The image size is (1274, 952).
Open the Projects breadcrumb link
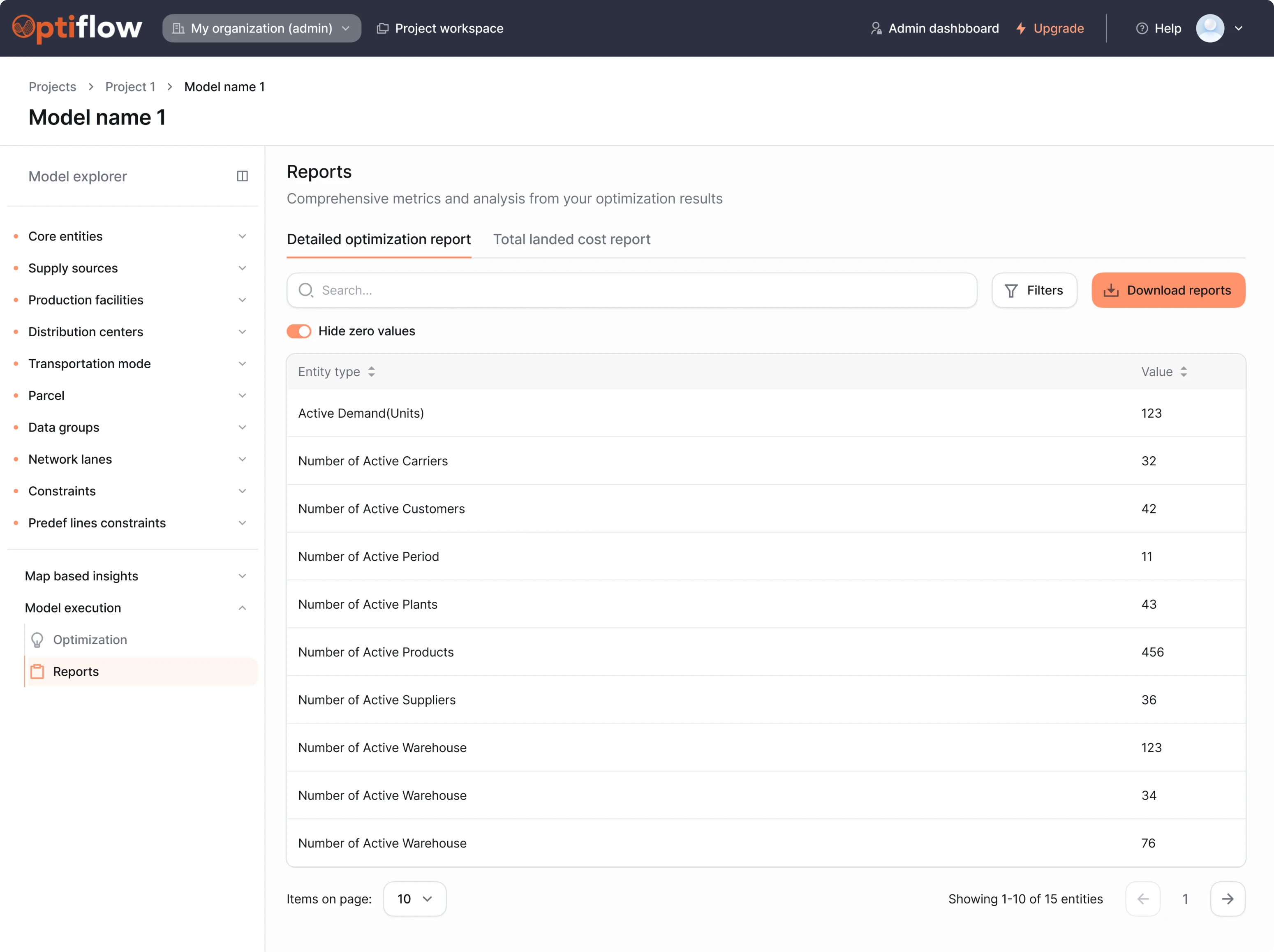52,86
